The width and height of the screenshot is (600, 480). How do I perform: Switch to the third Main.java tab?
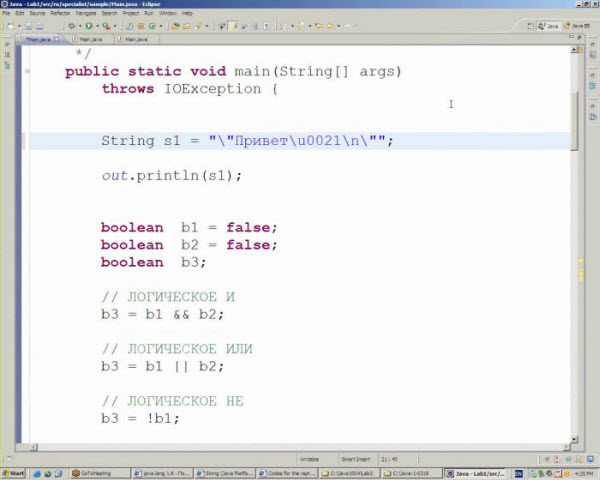[136, 39]
